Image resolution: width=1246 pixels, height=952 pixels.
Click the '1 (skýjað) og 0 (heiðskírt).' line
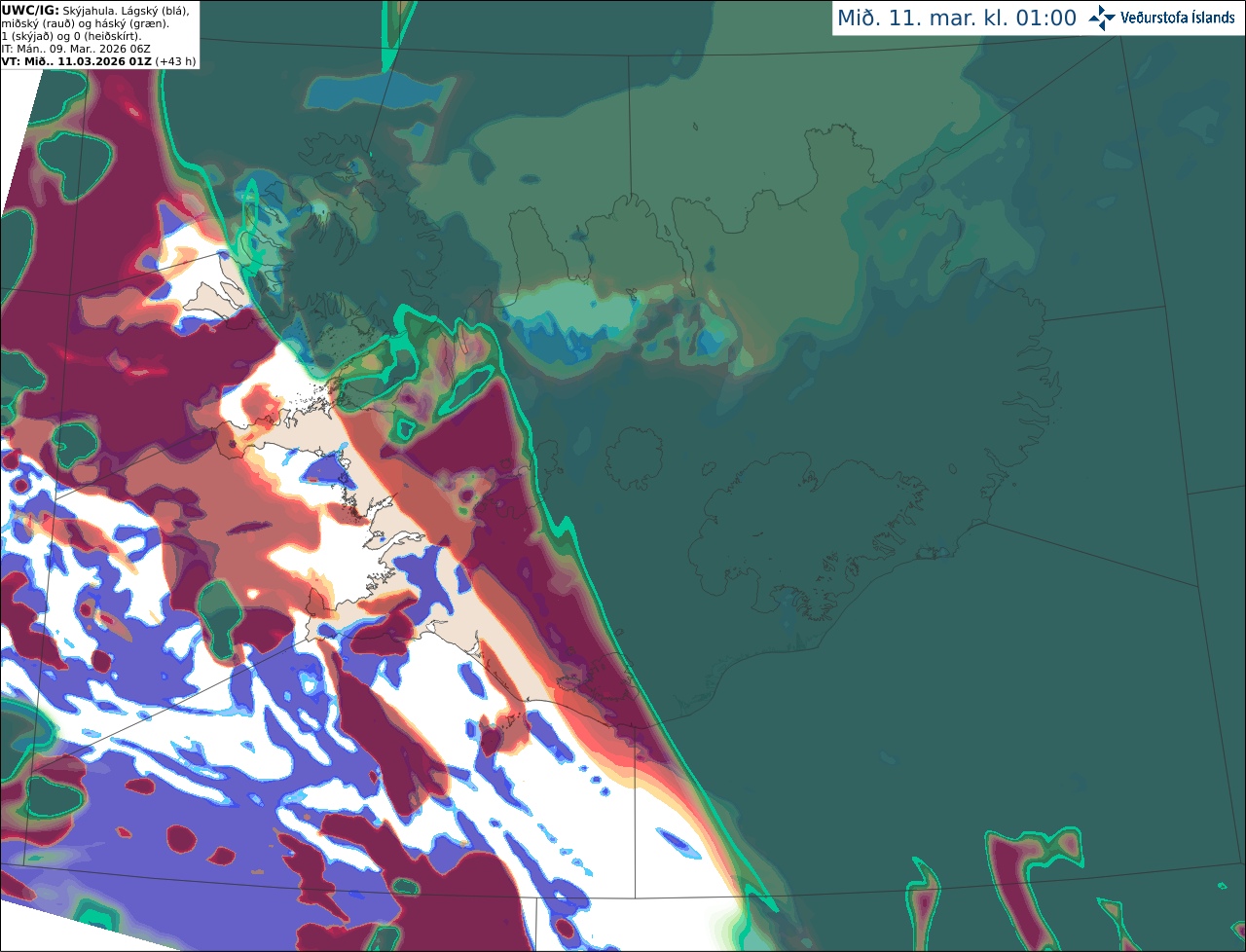[71, 36]
